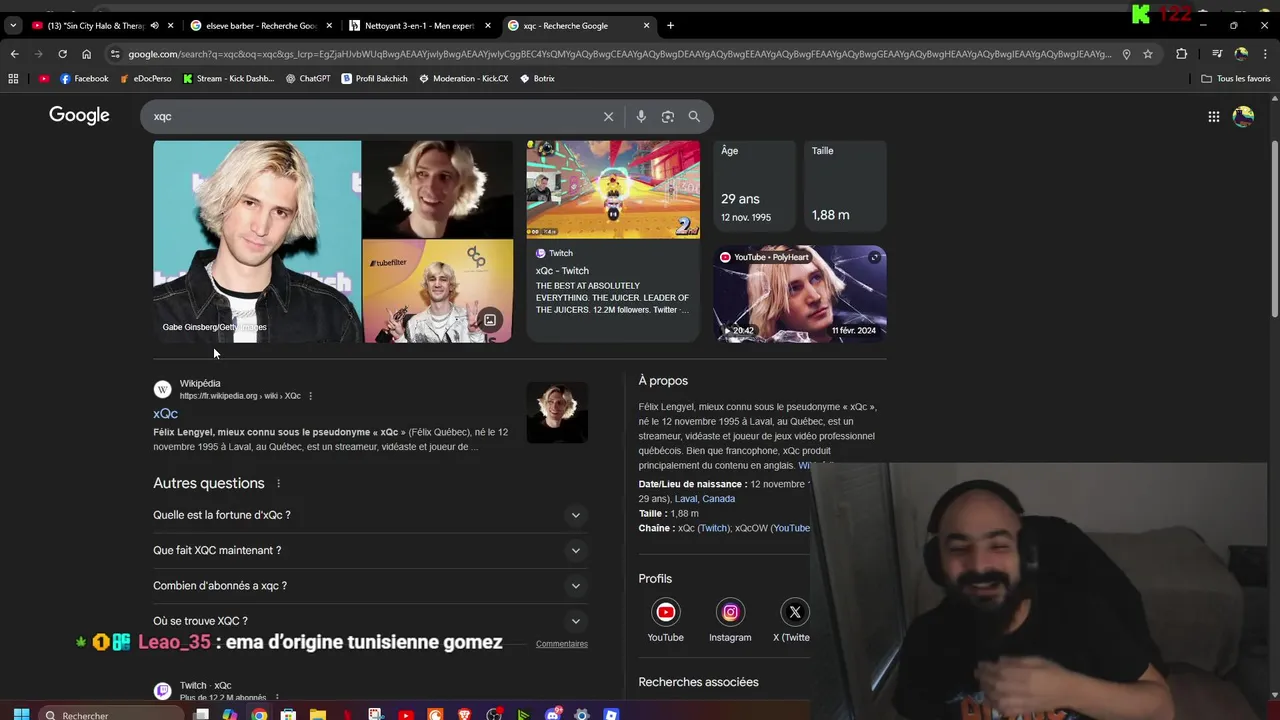Mute the Sin City Halo tab audio
Viewport: 1280px width, 720px height.
click(x=154, y=25)
